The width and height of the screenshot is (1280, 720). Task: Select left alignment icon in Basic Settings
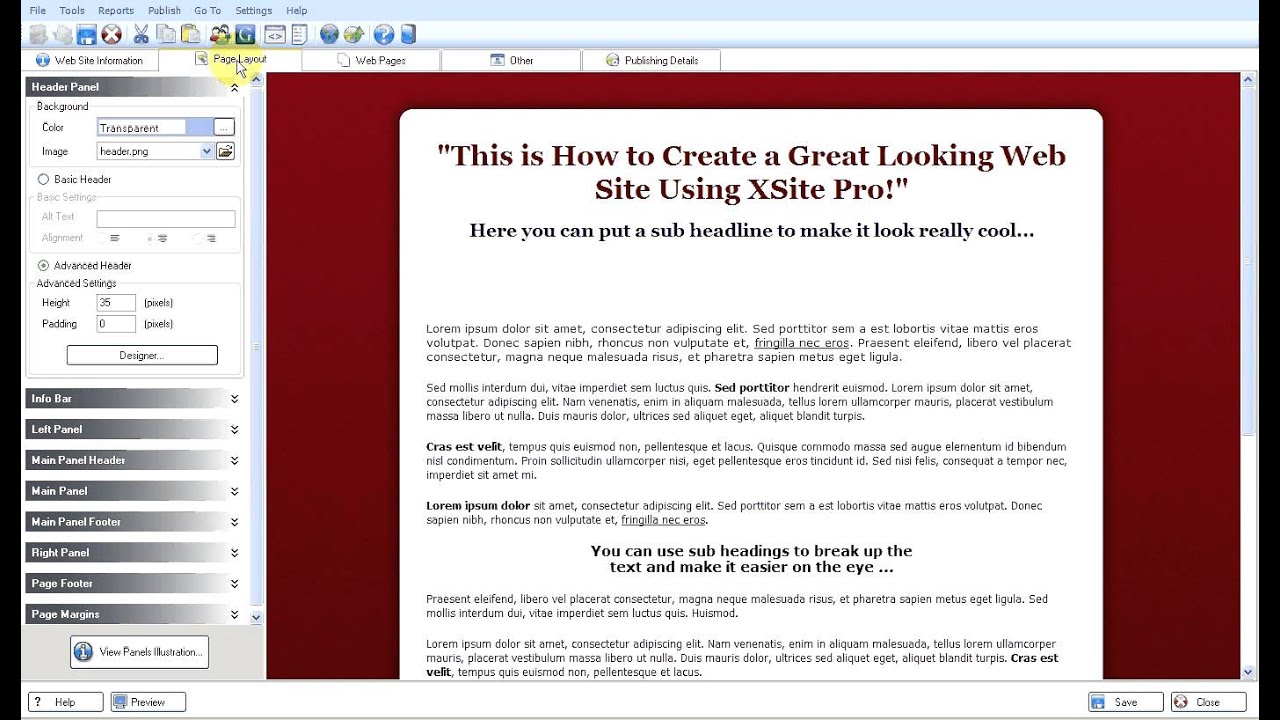pyautogui.click(x=114, y=238)
